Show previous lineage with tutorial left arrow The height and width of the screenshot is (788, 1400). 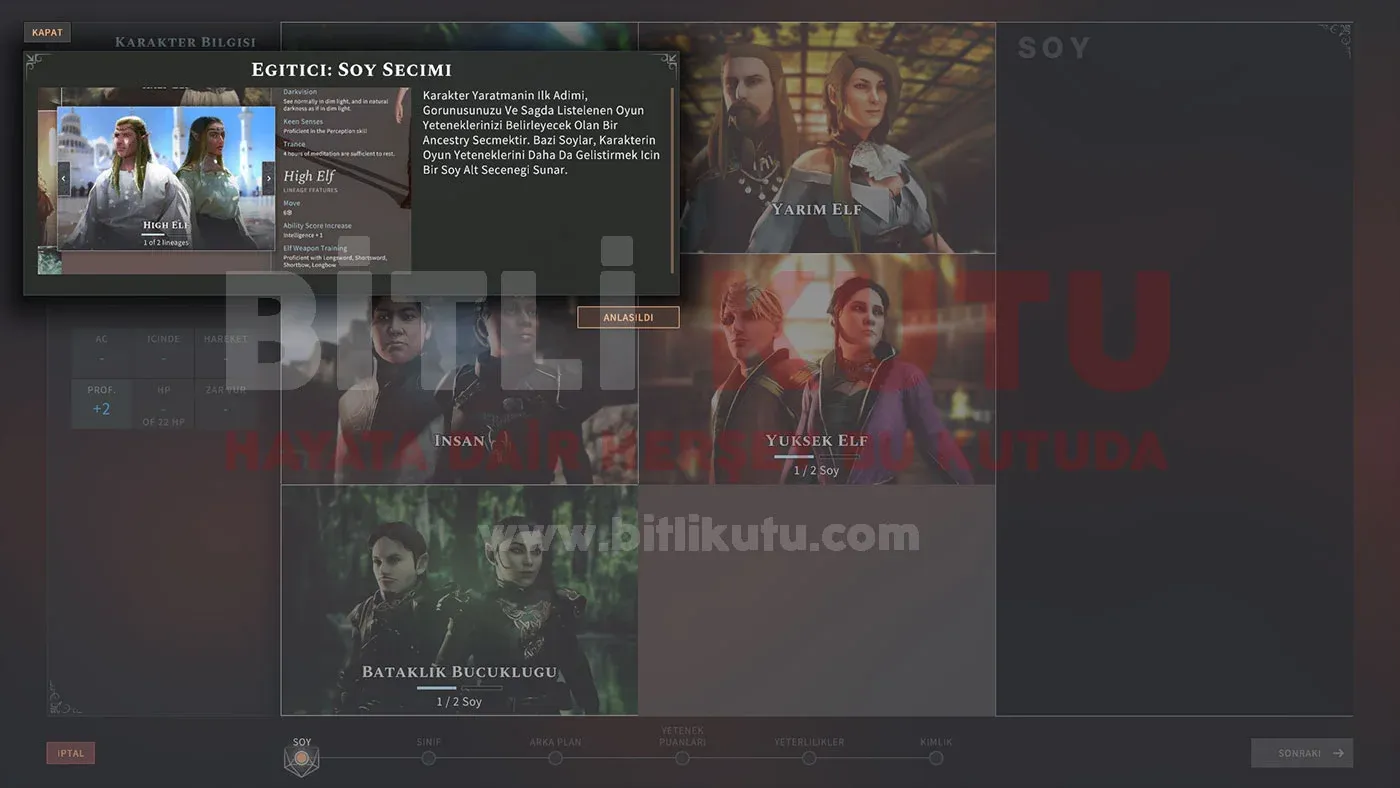[x=65, y=178]
